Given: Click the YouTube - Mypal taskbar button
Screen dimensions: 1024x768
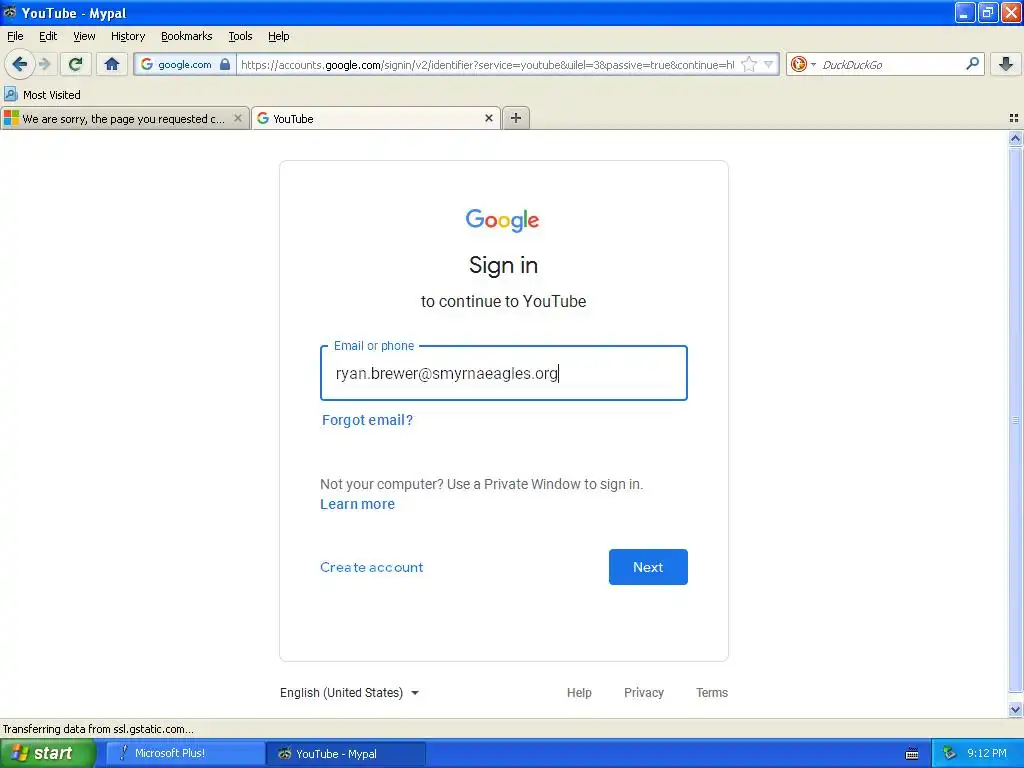Looking at the screenshot, I should point(346,753).
